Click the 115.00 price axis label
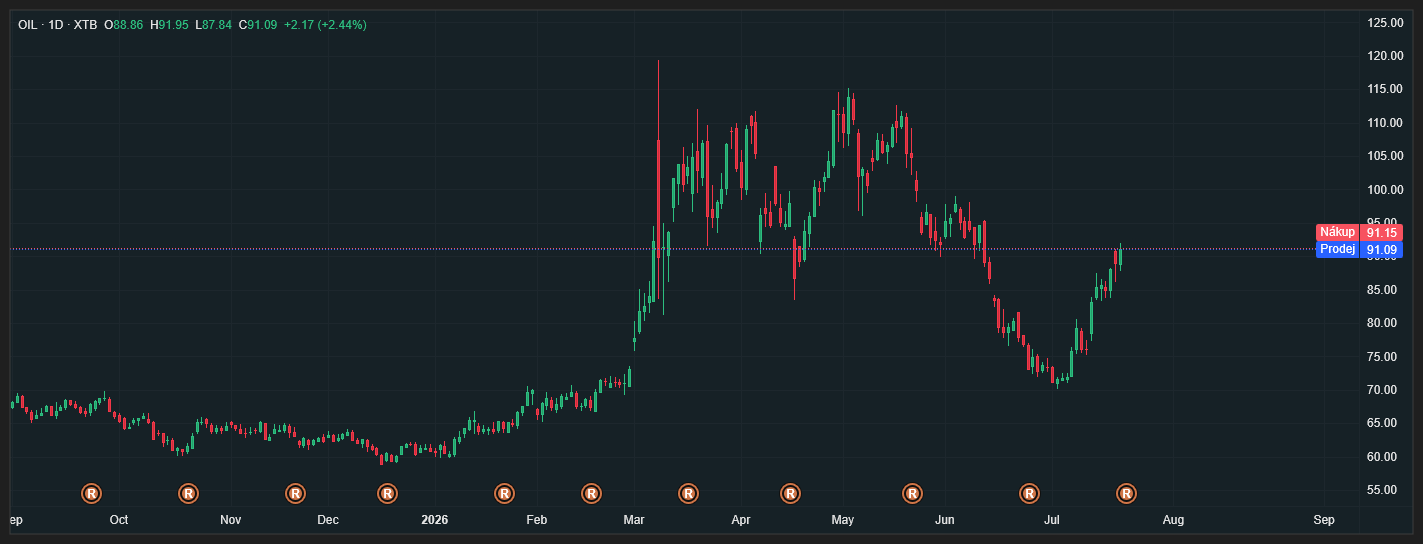Image resolution: width=1423 pixels, height=544 pixels. pos(1385,89)
